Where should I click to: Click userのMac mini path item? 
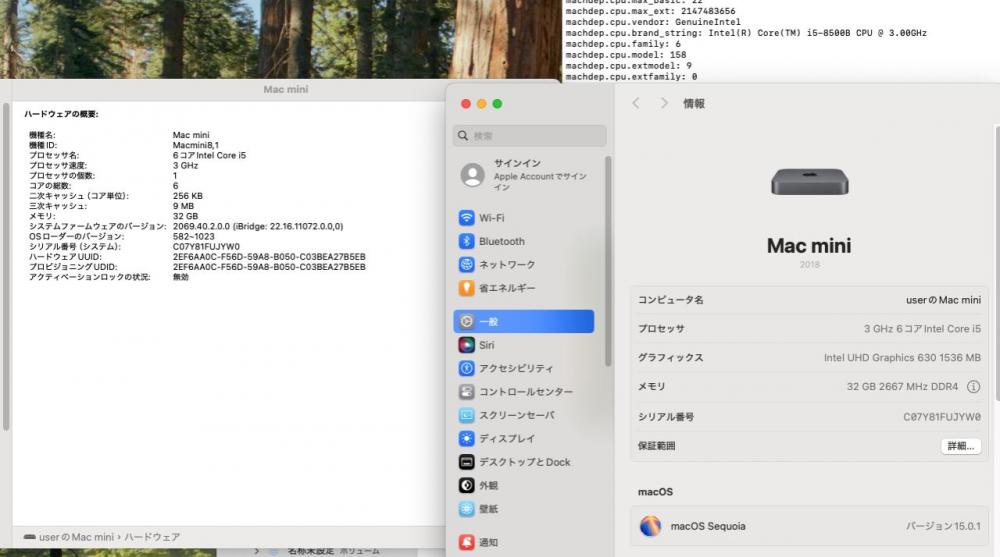(x=69, y=537)
